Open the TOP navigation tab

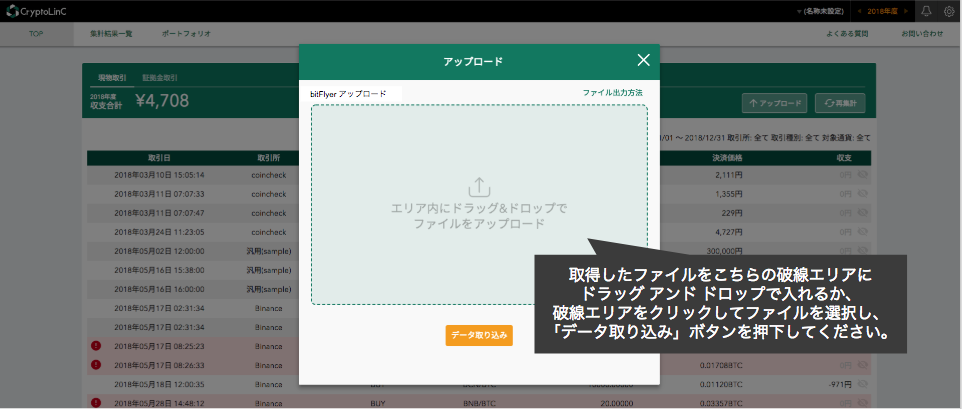click(x=36, y=34)
